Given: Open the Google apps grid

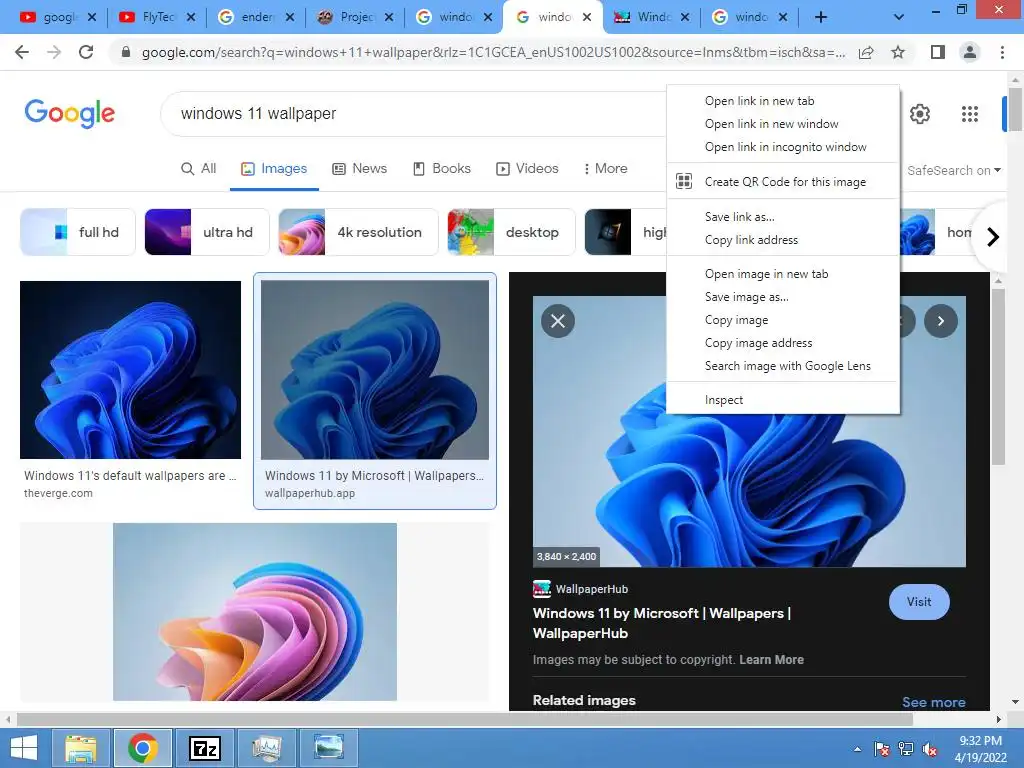Looking at the screenshot, I should coord(970,114).
